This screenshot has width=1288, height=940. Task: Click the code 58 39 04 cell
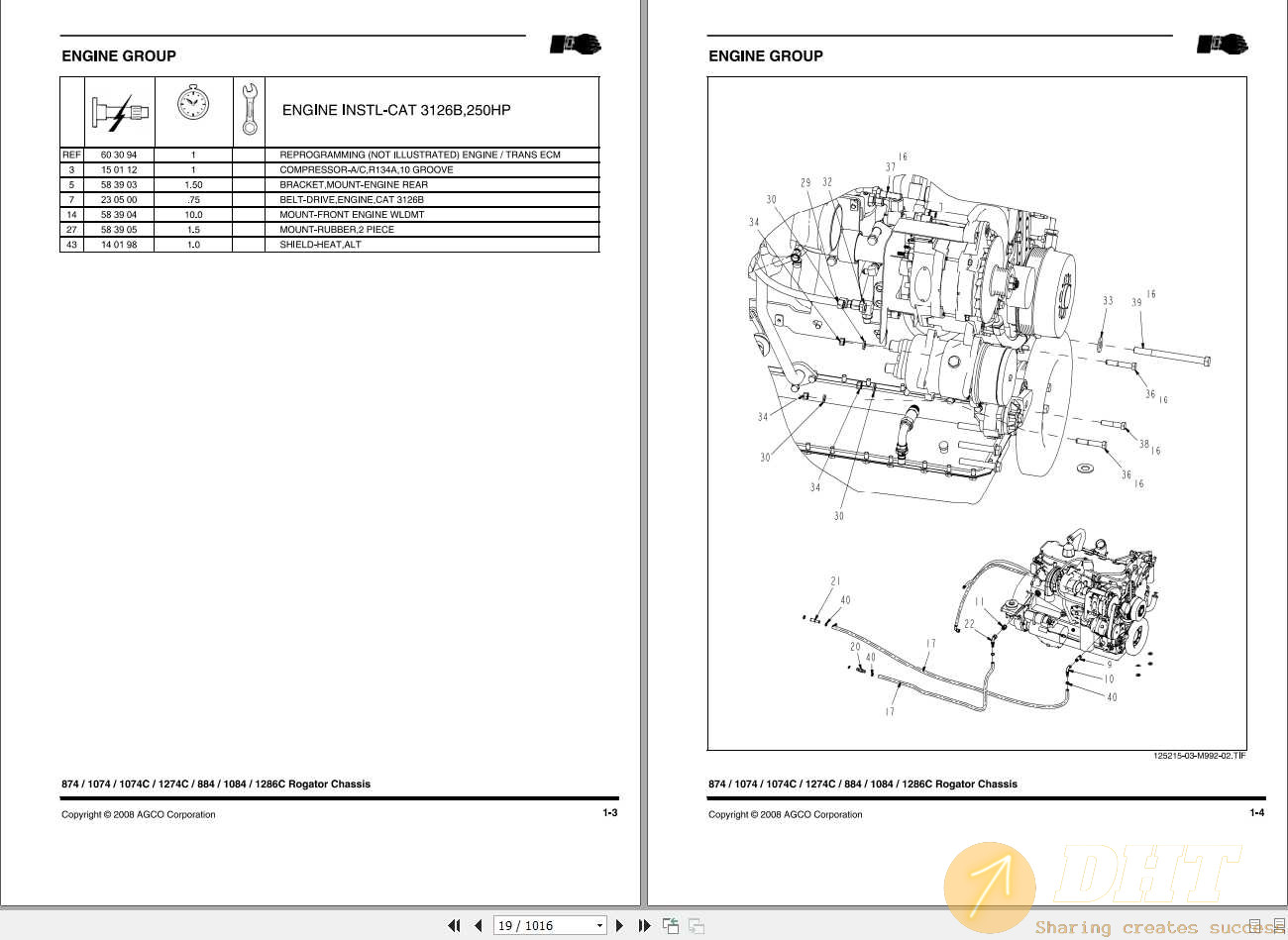click(119, 214)
